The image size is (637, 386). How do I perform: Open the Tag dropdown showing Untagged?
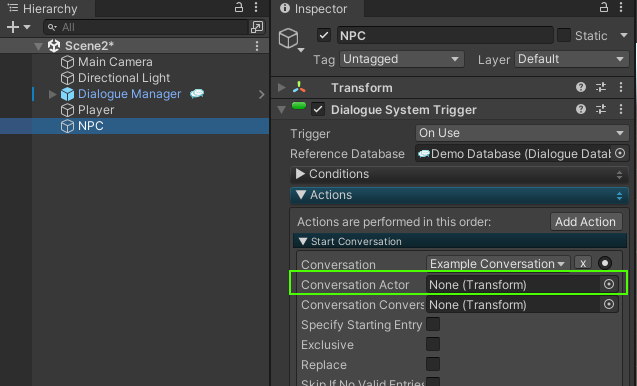402,59
